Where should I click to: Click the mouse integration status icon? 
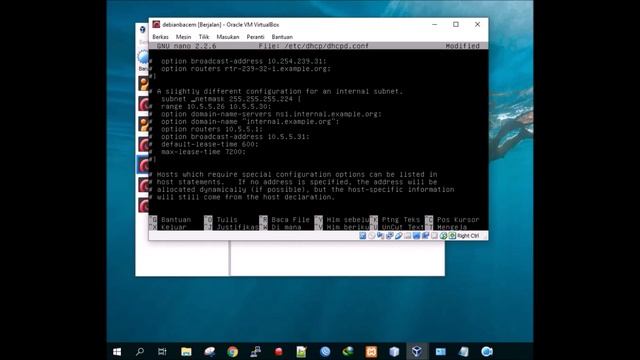click(443, 236)
